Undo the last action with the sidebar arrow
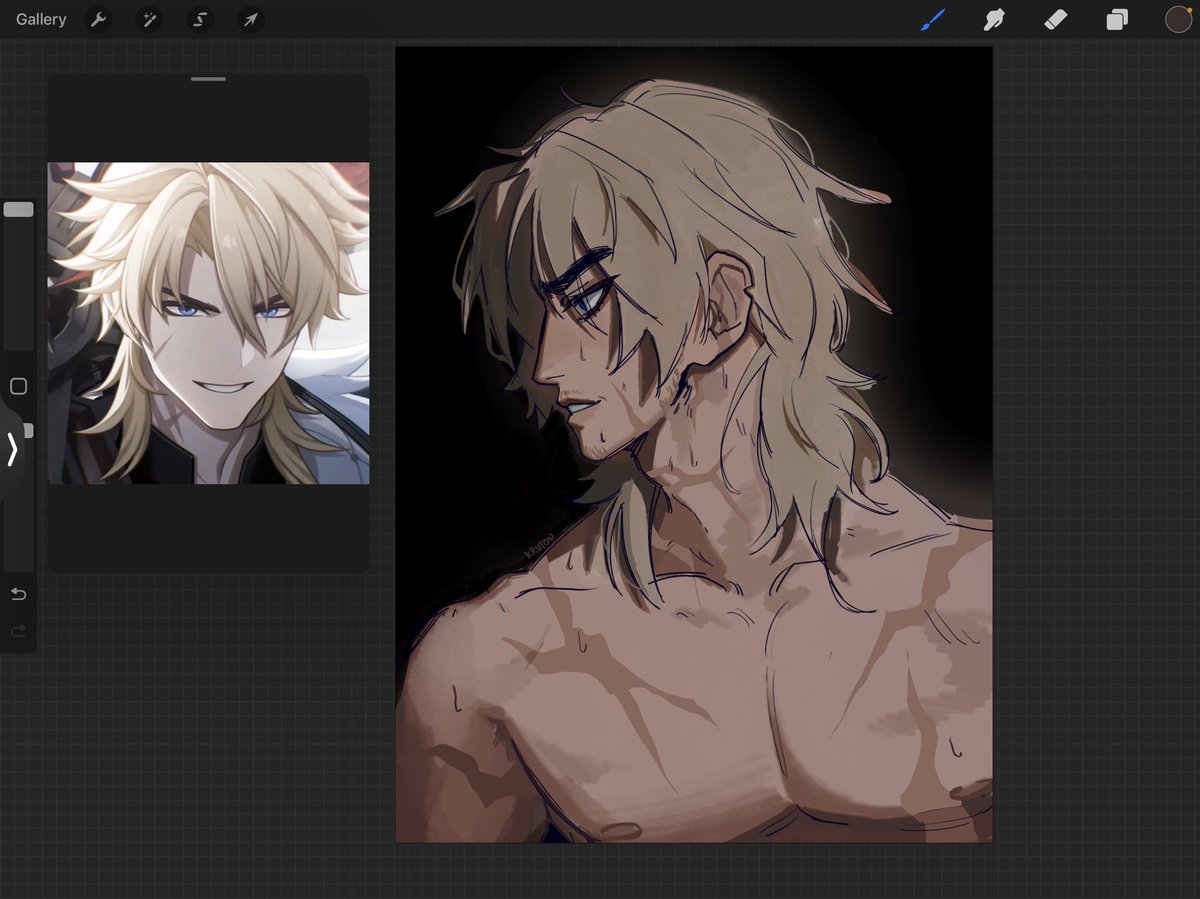The image size is (1200, 899). [x=18, y=594]
